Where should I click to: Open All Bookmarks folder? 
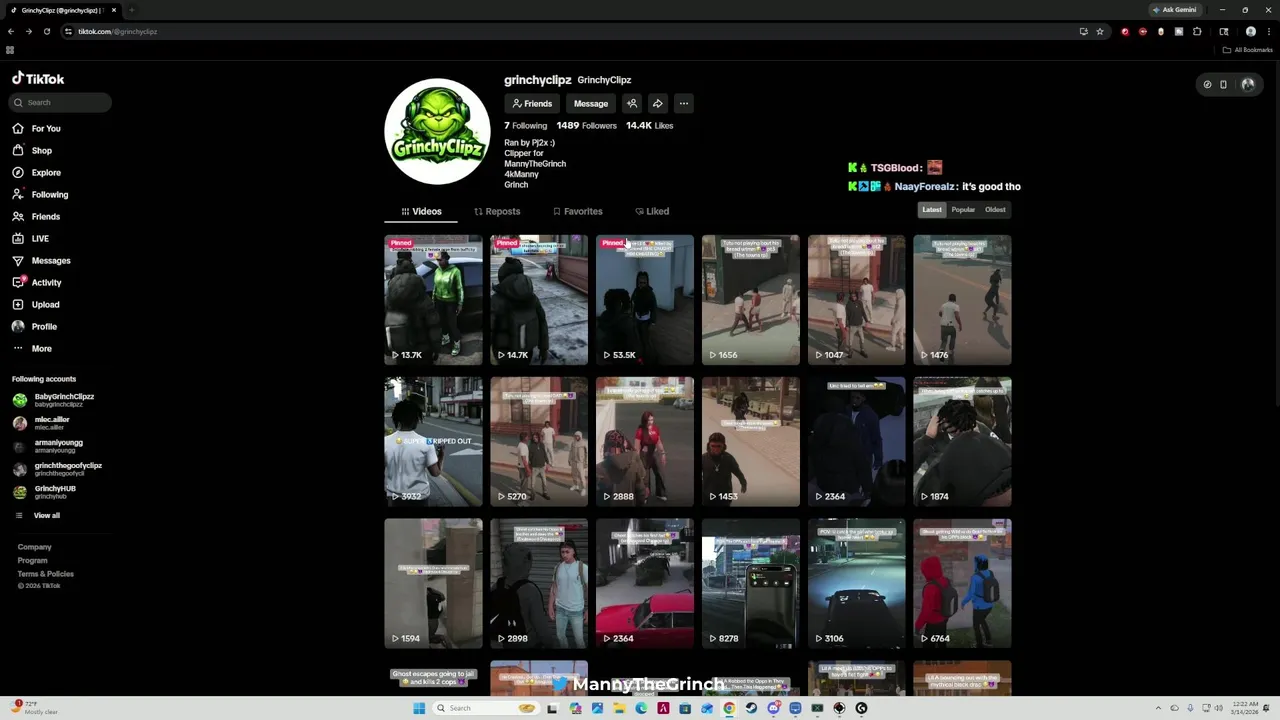[x=1248, y=50]
